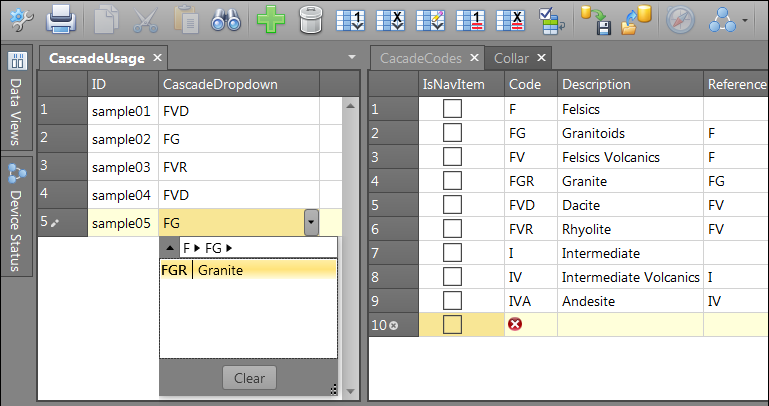Viewport: 769px width, 406px height.
Task: Switch to the Collar tab
Action: tap(511, 58)
